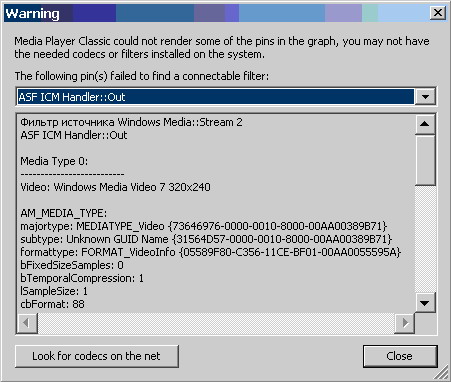Click the 'bFixedSizeSamples: 0' line
This screenshot has height=382, width=451.
pos(72,265)
